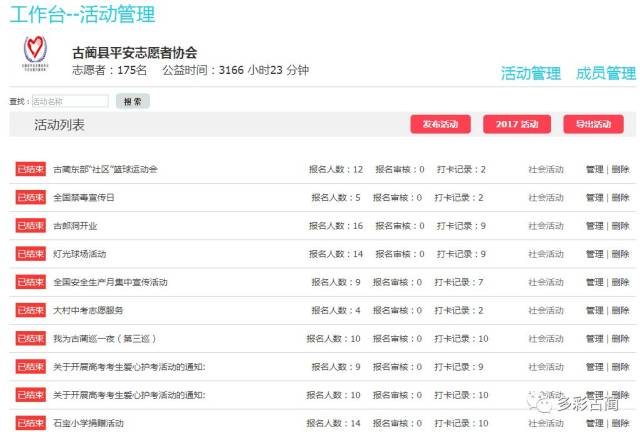
Task: Click the 导出活动 button
Action: pyautogui.click(x=593, y=124)
